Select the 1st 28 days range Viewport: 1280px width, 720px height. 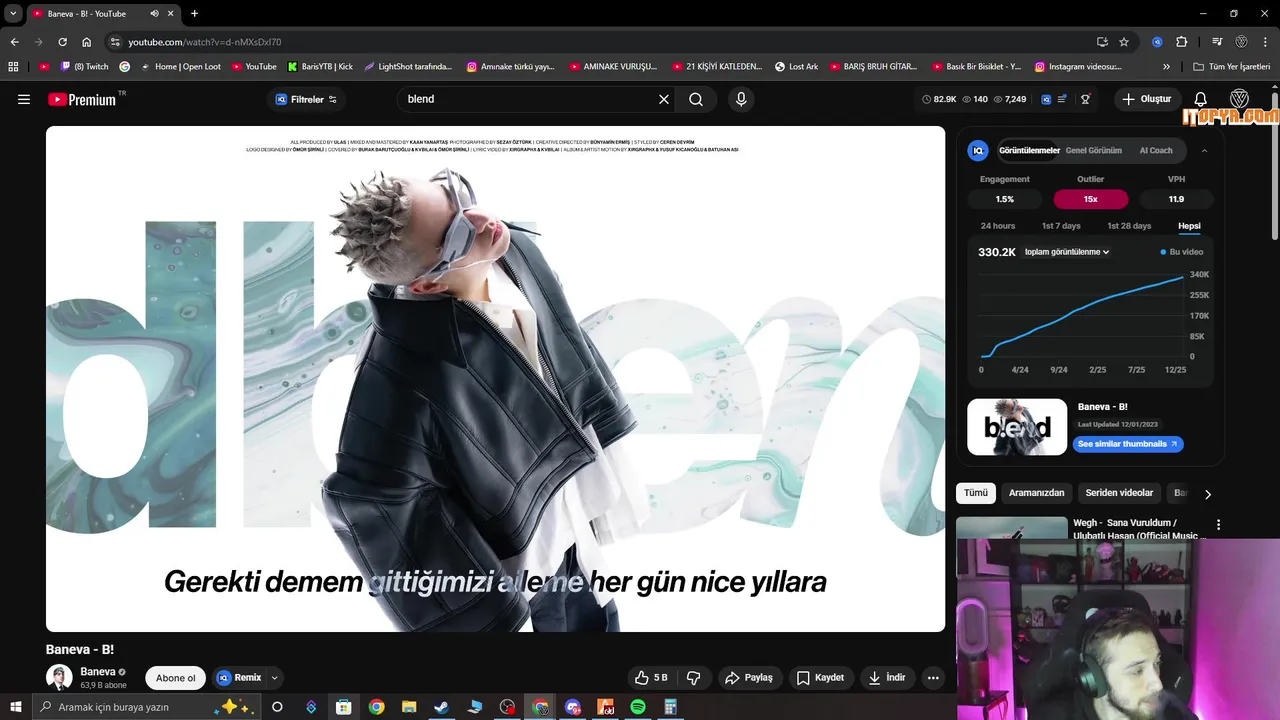1129,226
